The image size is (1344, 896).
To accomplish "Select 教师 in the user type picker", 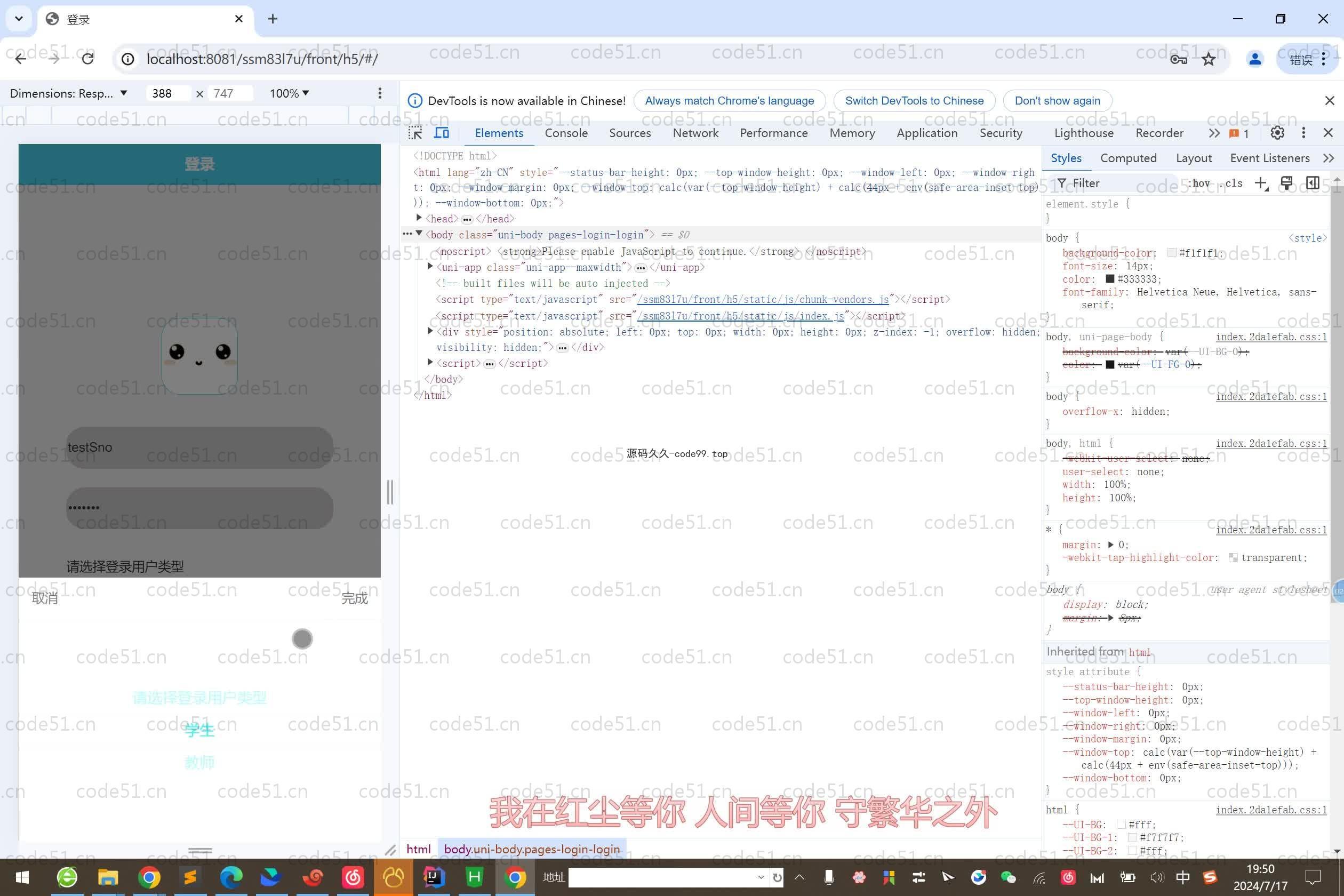I will 199,762.
